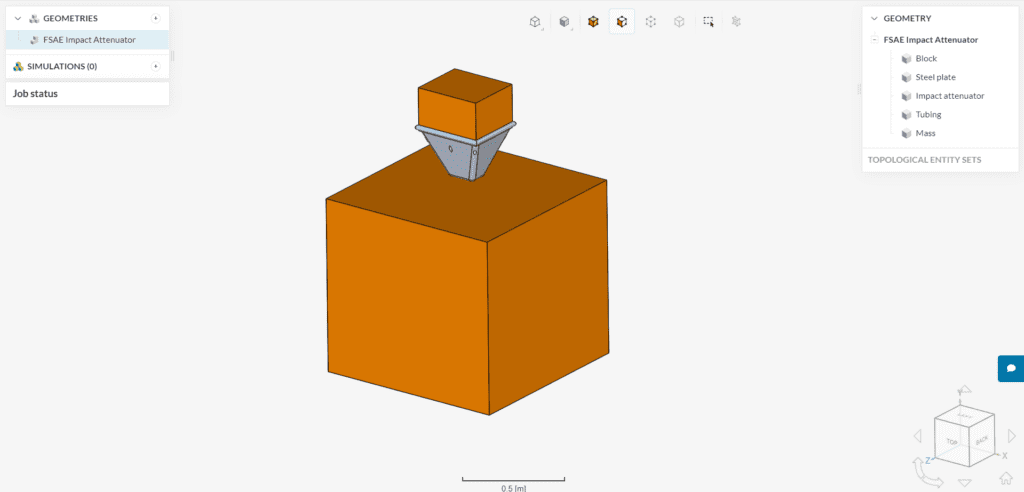1024x492 pixels.
Task: Rotate view left using the orientation arrow
Action: coord(918,436)
